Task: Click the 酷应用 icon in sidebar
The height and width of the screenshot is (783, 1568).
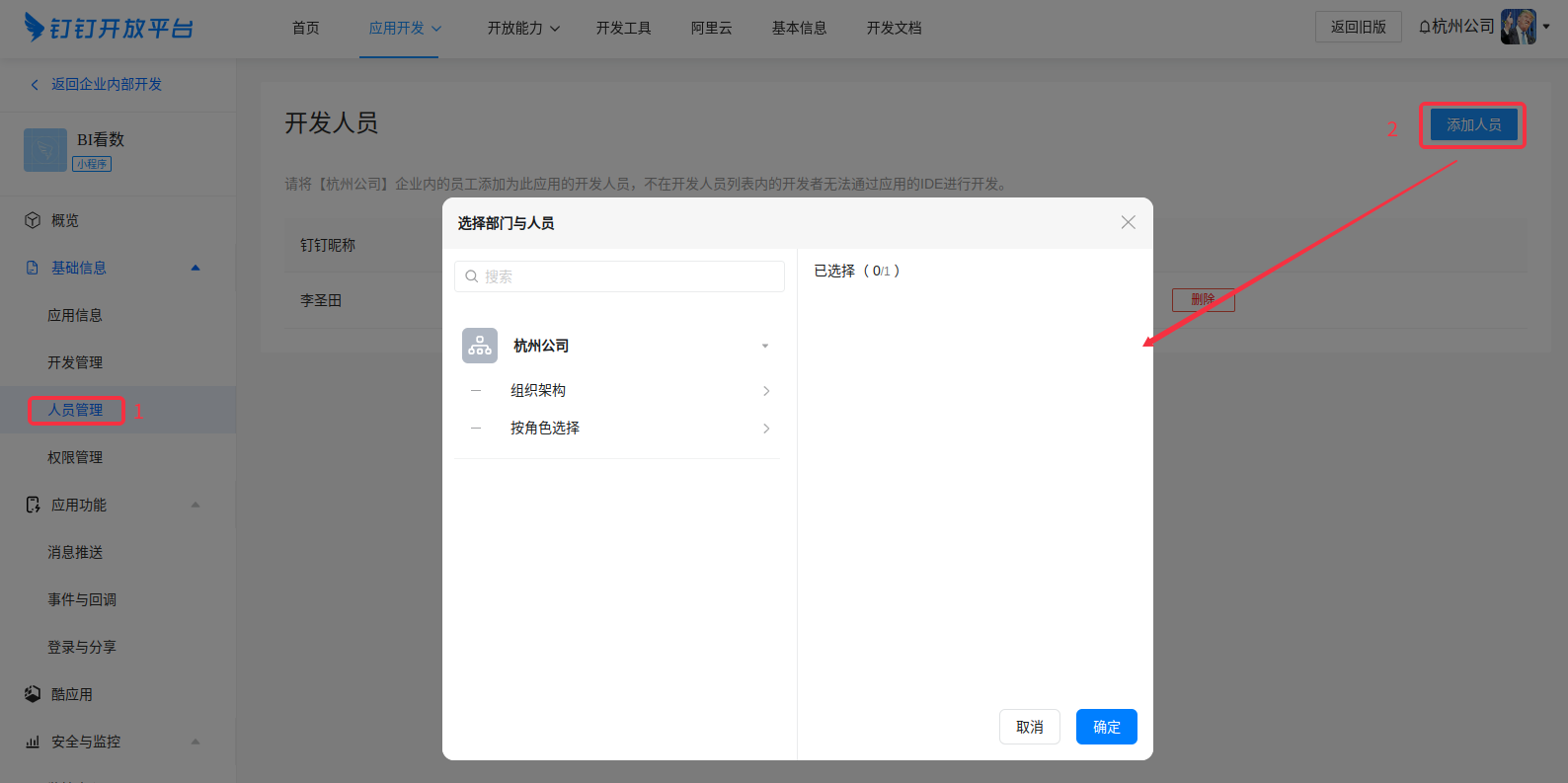Action: (33, 694)
